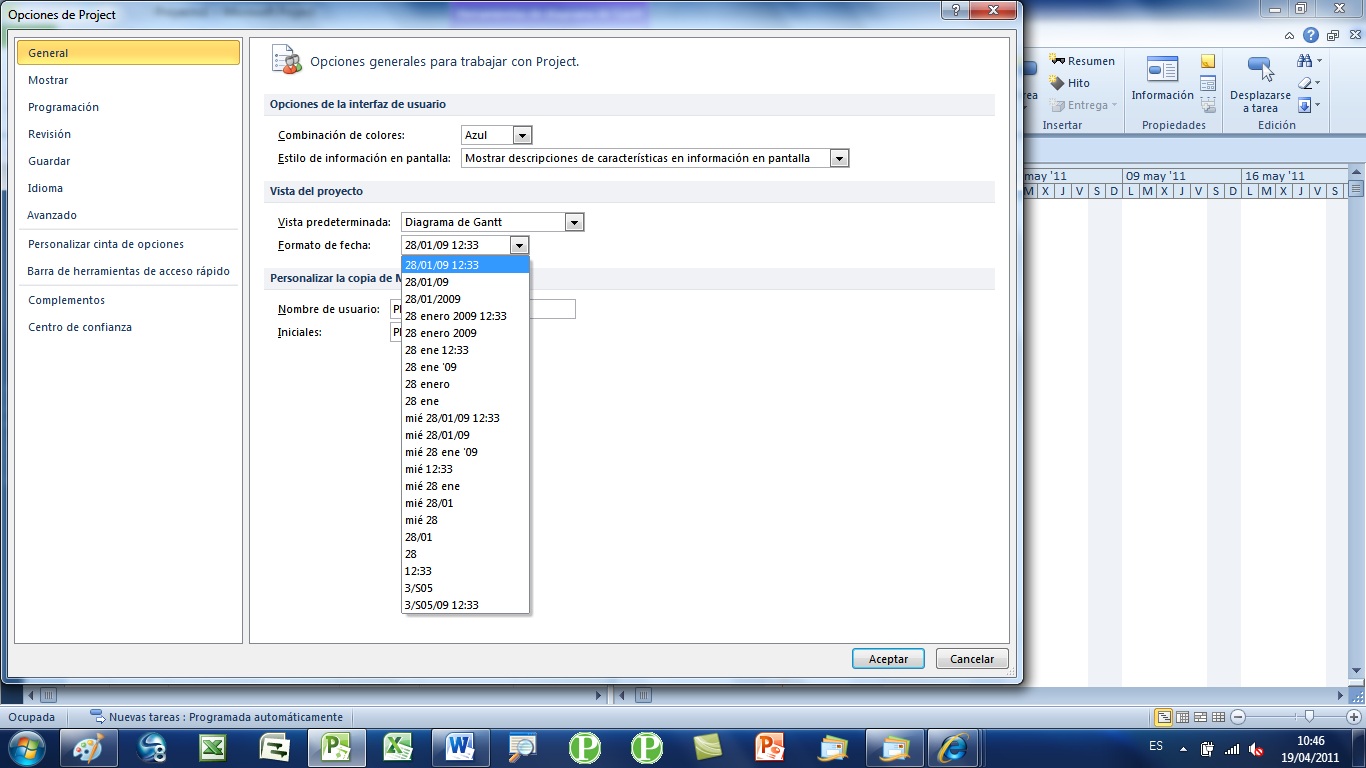
Task: Click the clock showing 10:46
Action: pos(1310,741)
